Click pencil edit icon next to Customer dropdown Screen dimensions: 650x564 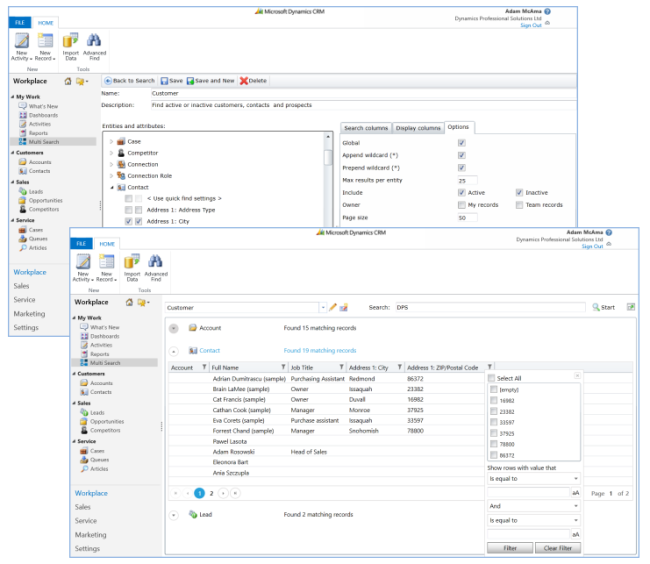pos(332,307)
